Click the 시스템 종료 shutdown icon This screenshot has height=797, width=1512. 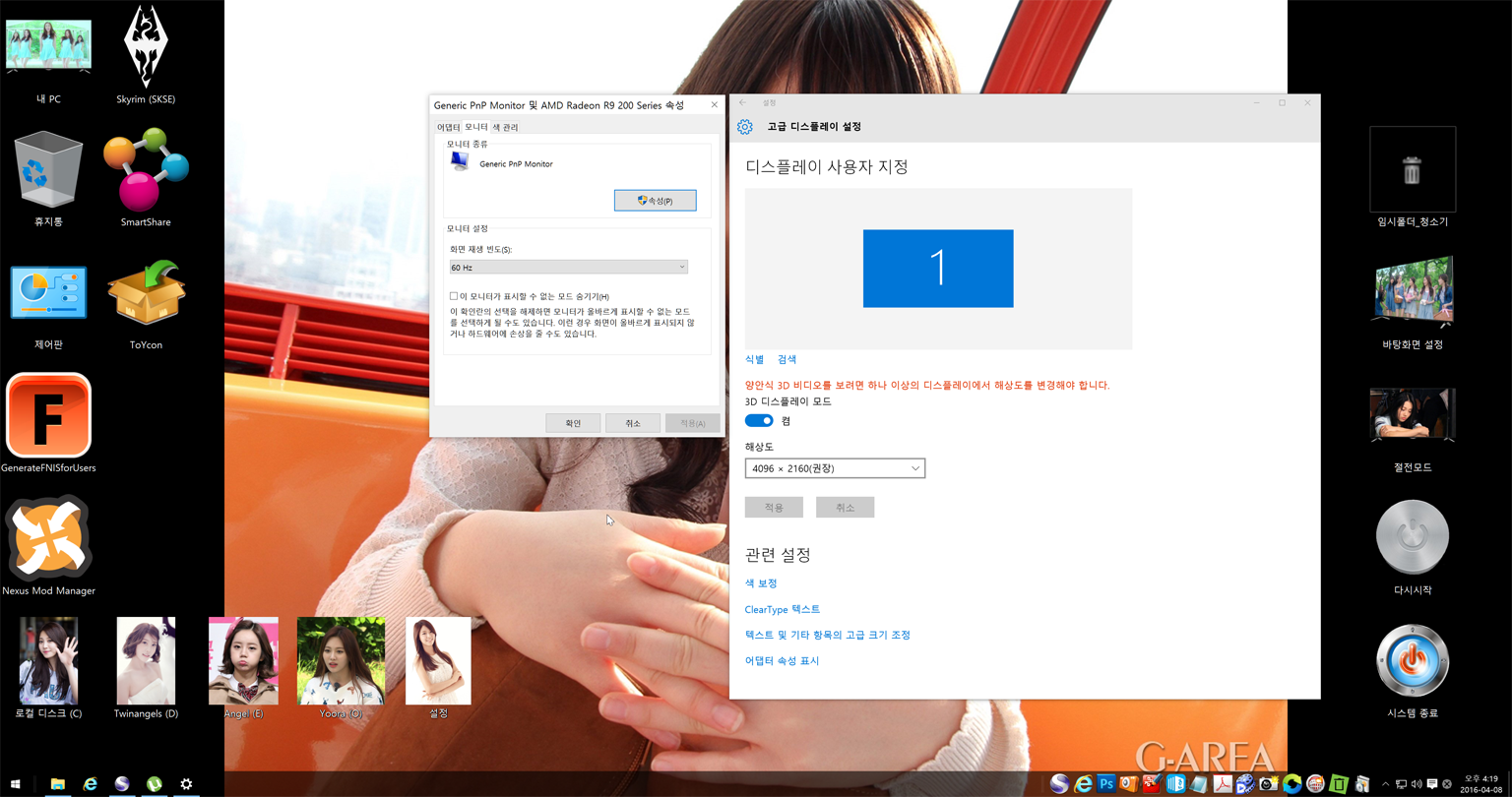1413,669
